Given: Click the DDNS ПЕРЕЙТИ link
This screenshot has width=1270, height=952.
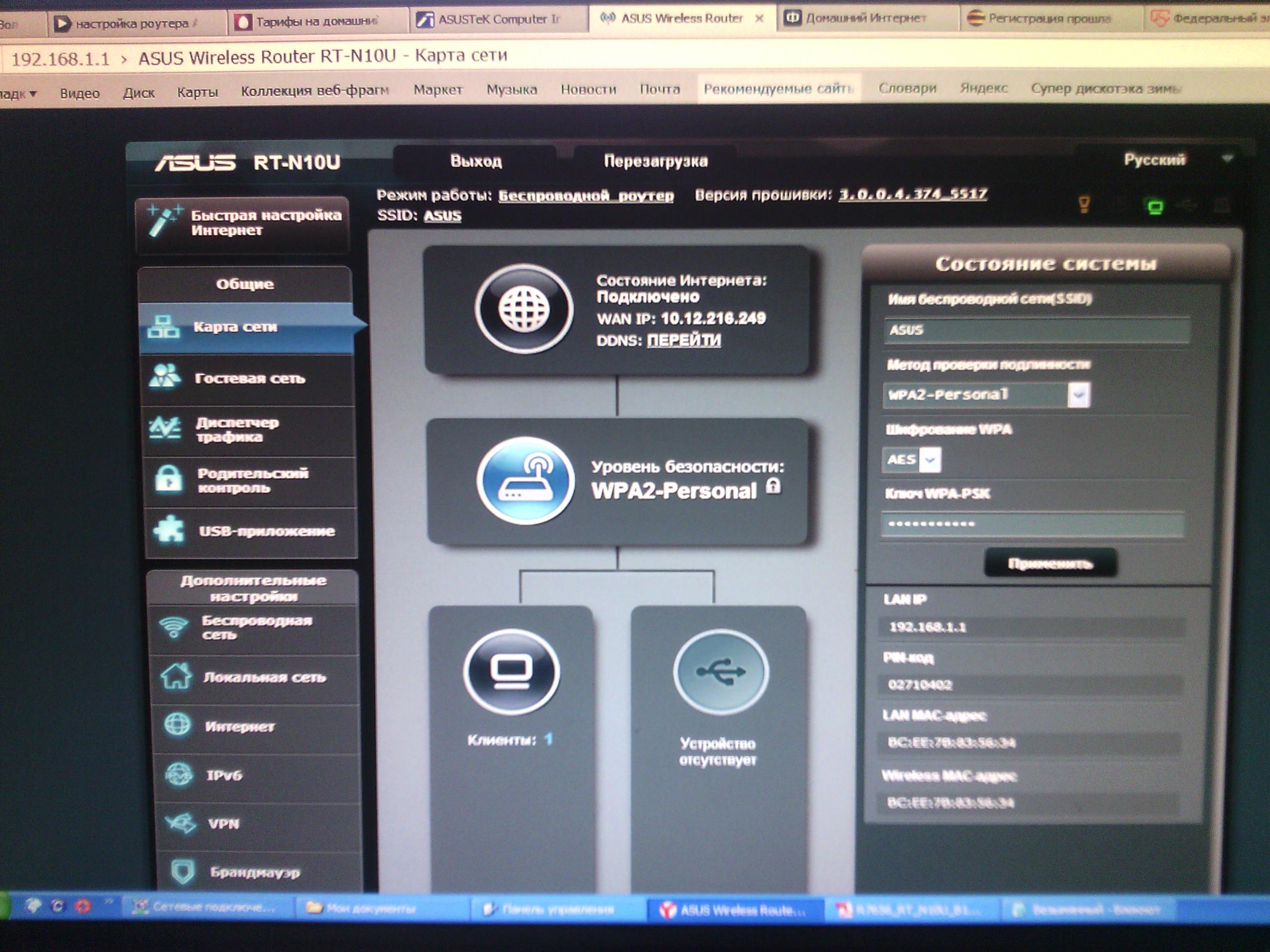Looking at the screenshot, I should coord(683,340).
